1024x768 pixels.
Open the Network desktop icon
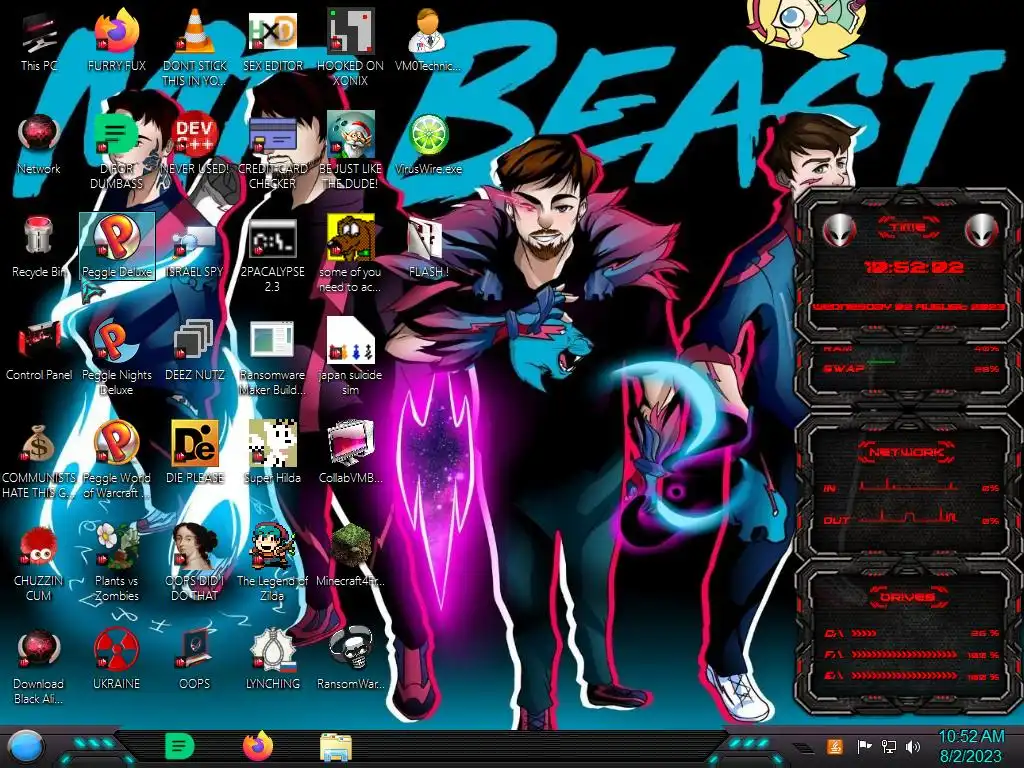click(x=39, y=145)
